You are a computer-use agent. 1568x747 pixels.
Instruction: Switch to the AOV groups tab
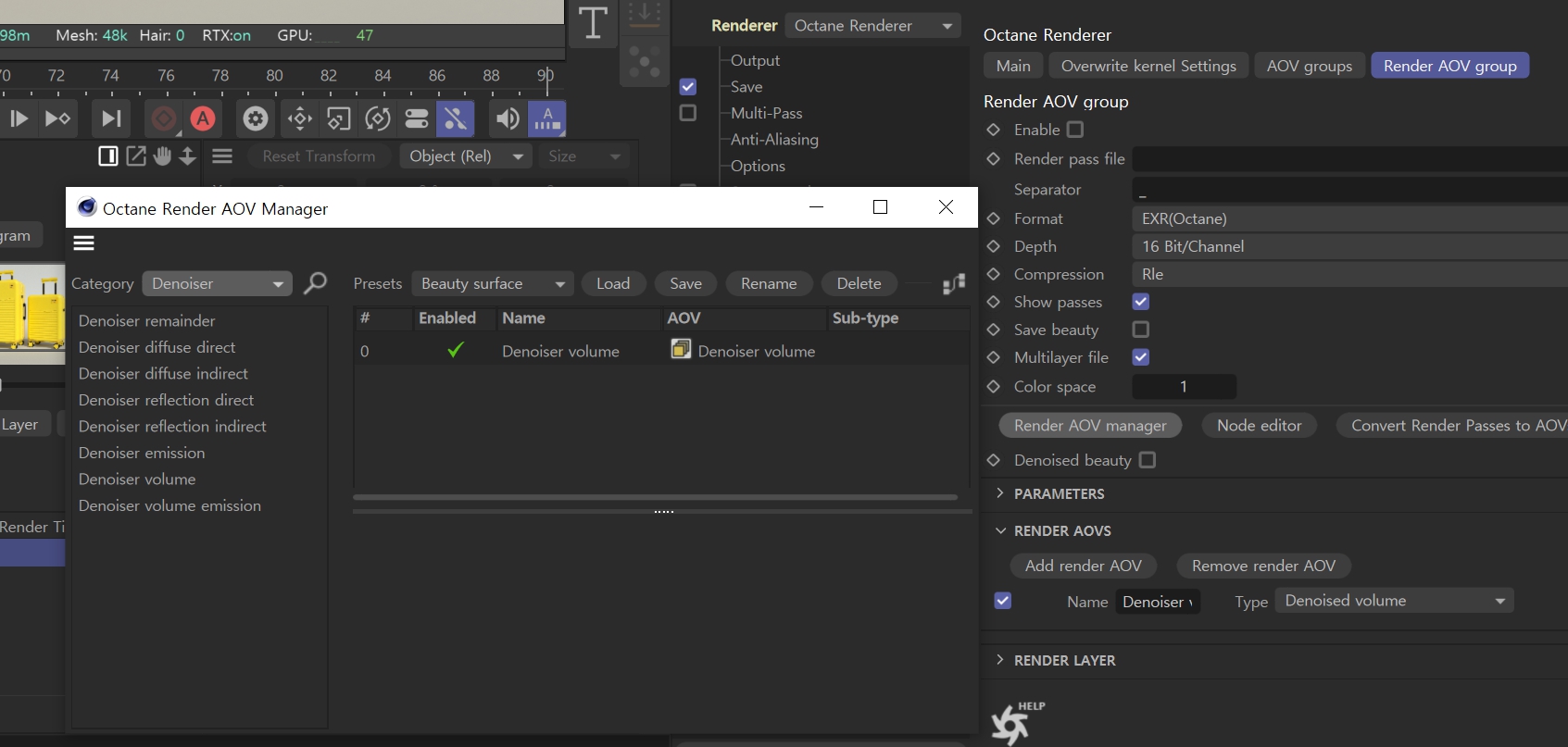click(x=1310, y=66)
